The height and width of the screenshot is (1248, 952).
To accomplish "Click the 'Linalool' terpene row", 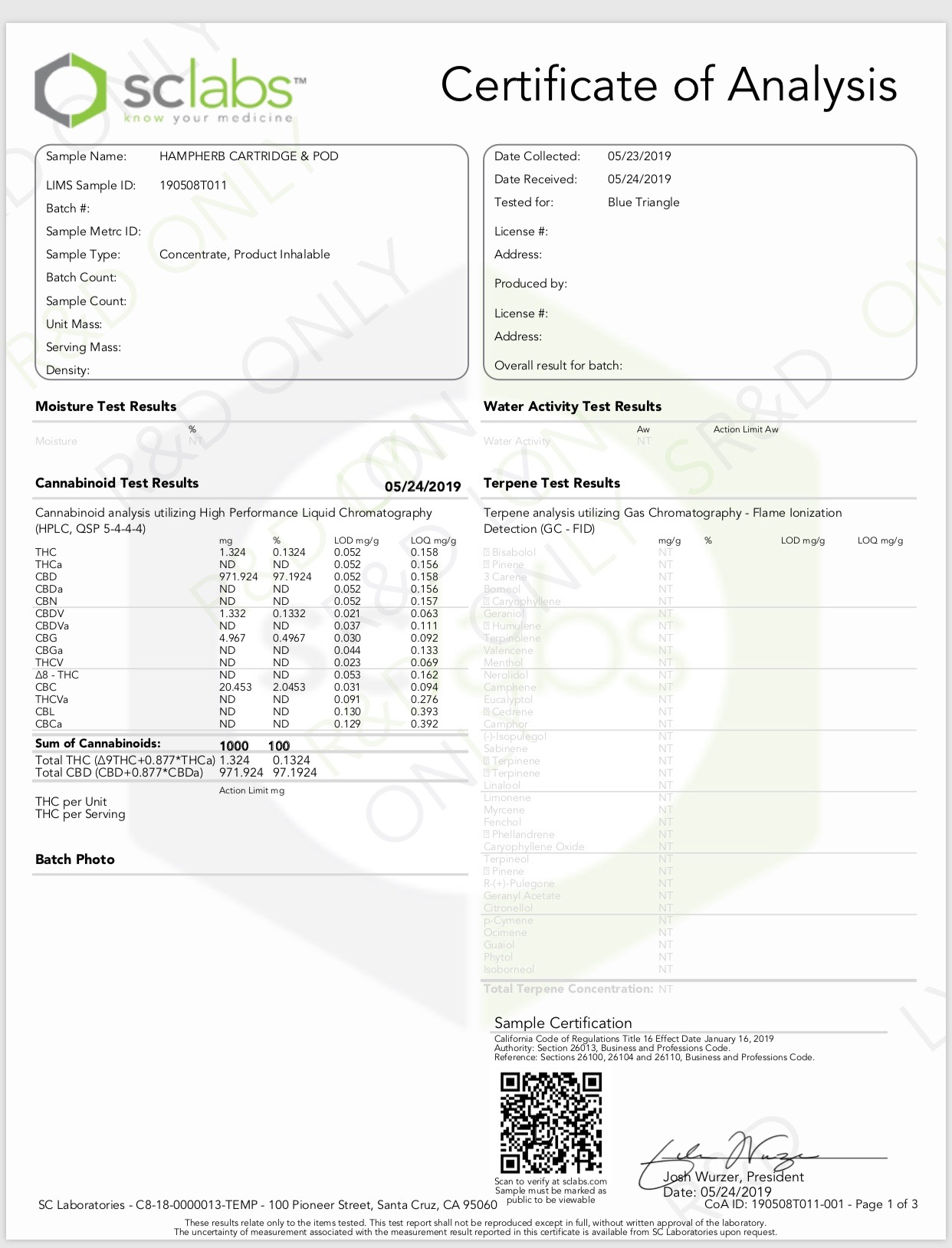I will tap(502, 785).
